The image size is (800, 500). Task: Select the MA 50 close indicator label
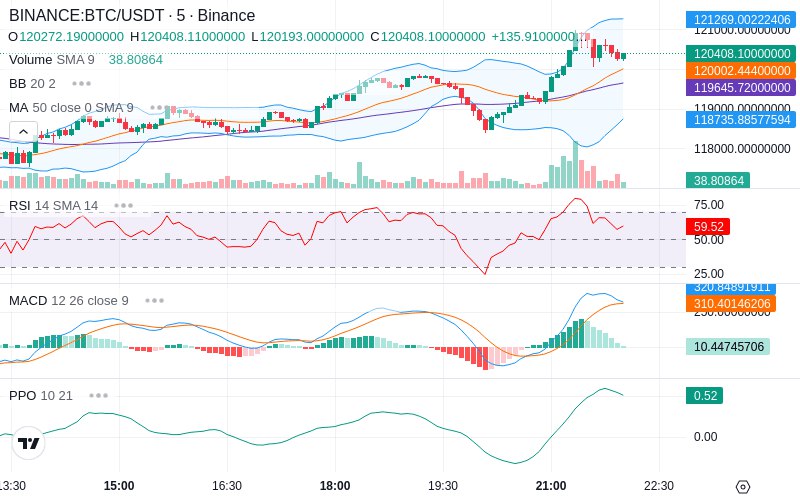click(x=71, y=108)
